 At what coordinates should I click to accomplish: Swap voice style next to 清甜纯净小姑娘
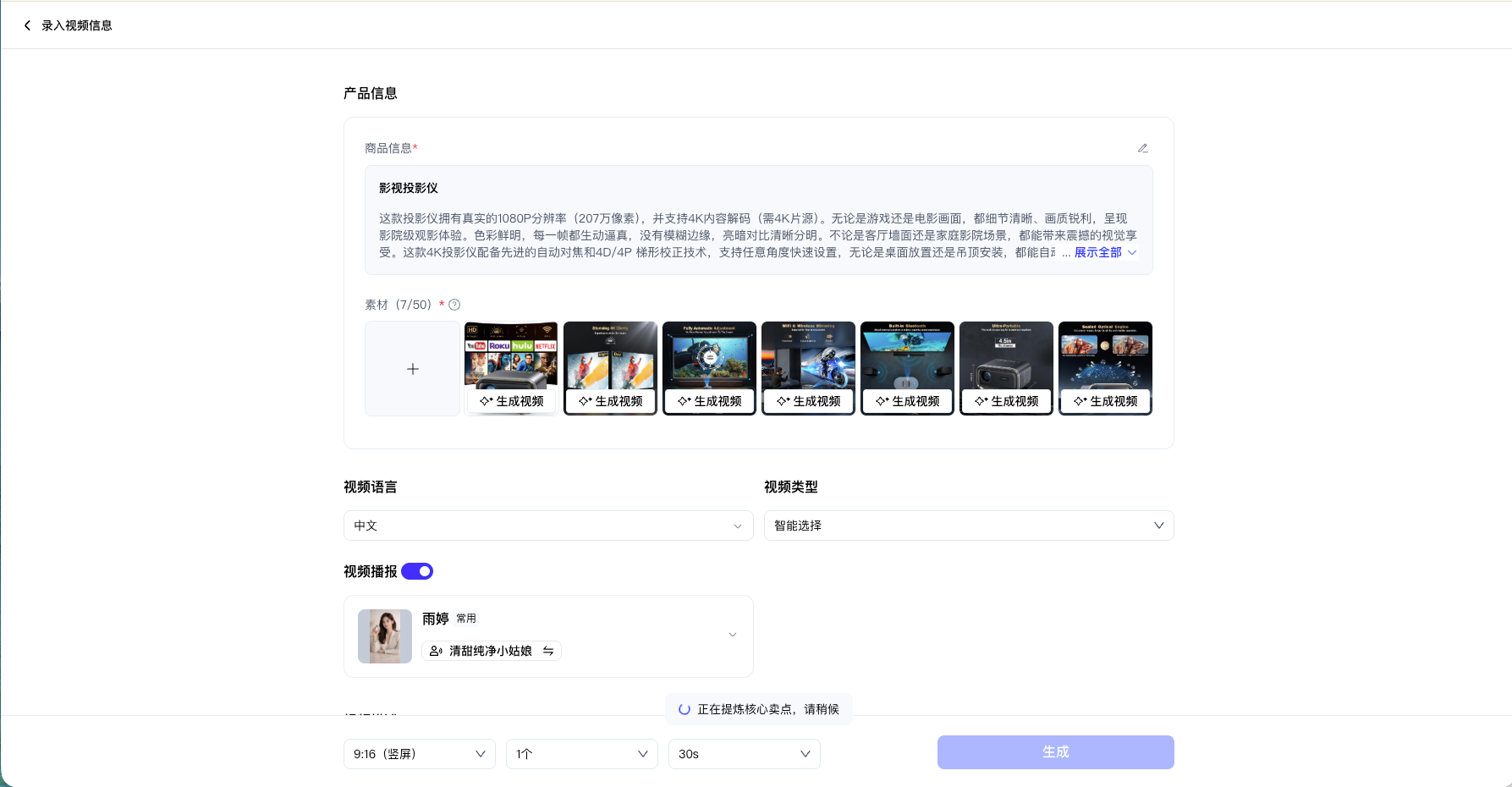[548, 651]
